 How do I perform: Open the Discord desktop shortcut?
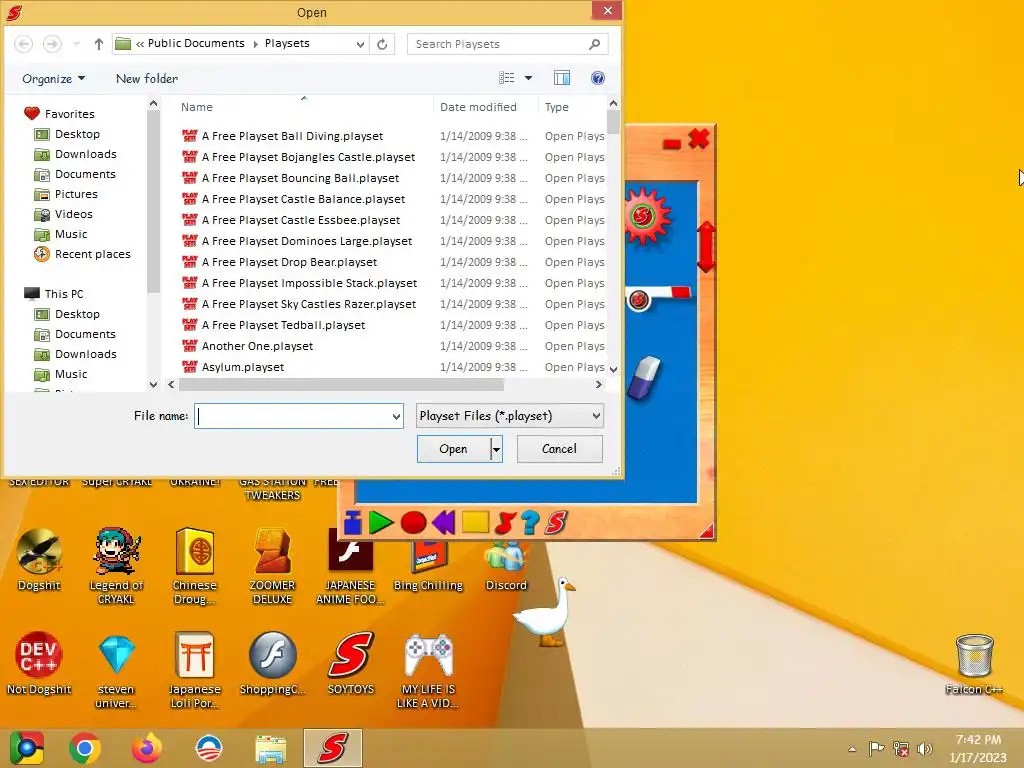[505, 566]
